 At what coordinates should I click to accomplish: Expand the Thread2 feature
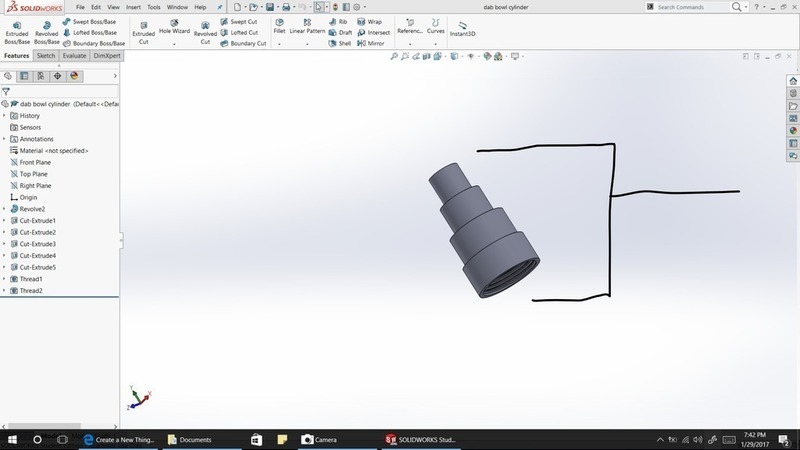[5, 290]
